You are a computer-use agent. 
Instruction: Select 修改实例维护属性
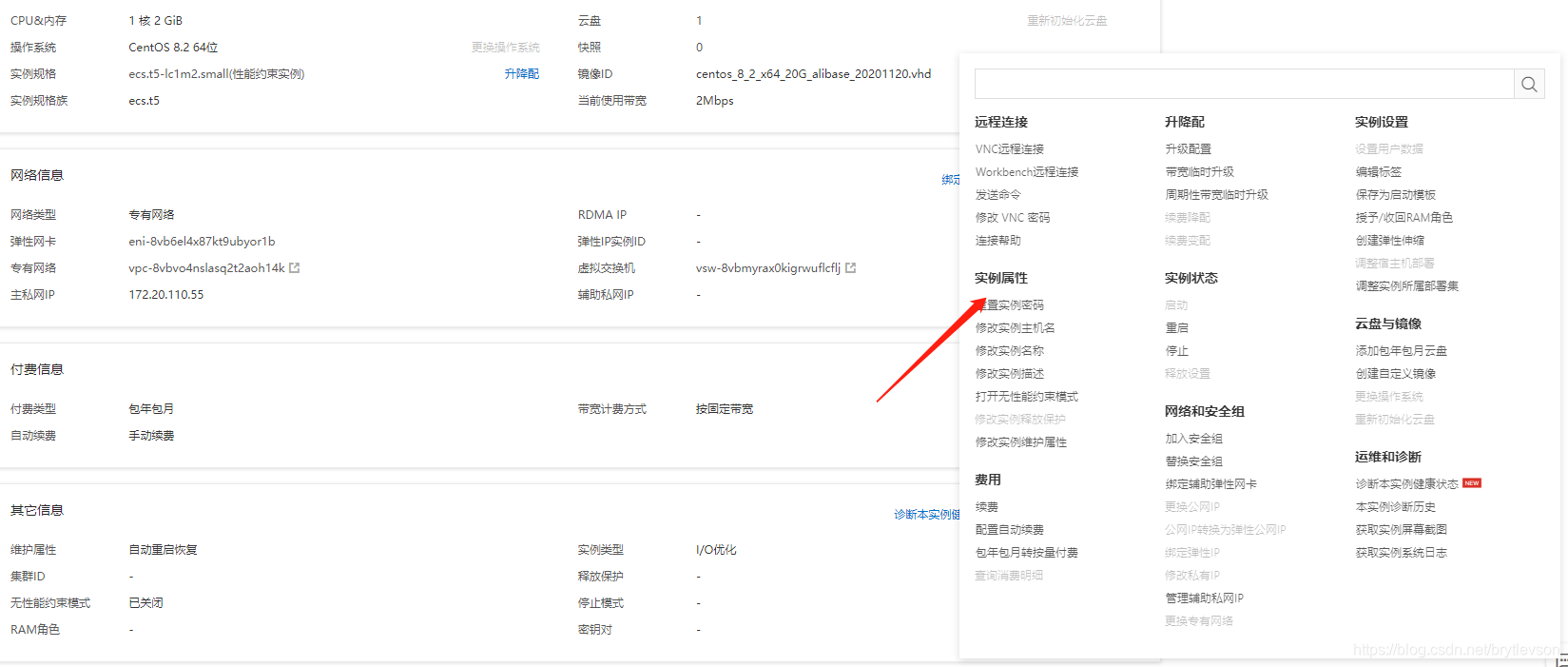1021,442
